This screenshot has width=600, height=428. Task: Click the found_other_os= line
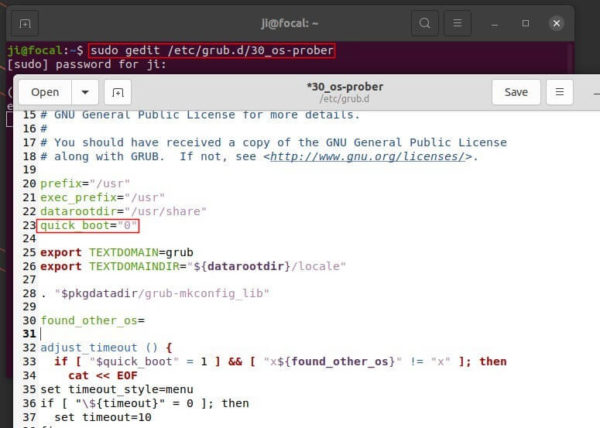click(92, 321)
